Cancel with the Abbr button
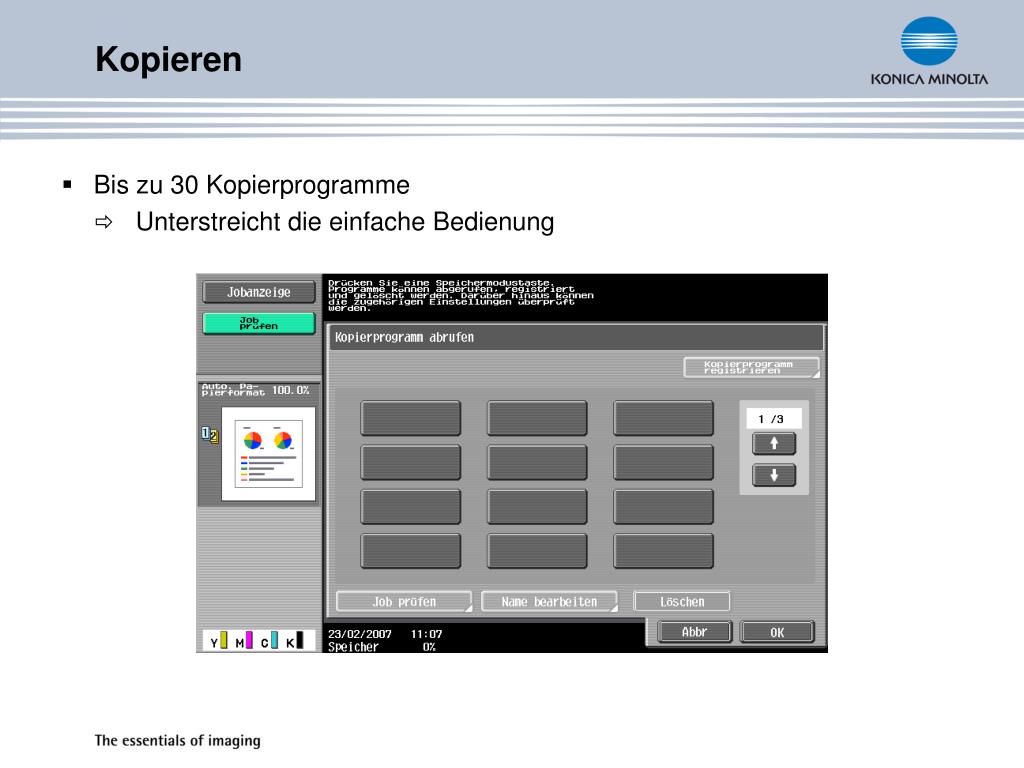1024x768 pixels. (x=694, y=632)
